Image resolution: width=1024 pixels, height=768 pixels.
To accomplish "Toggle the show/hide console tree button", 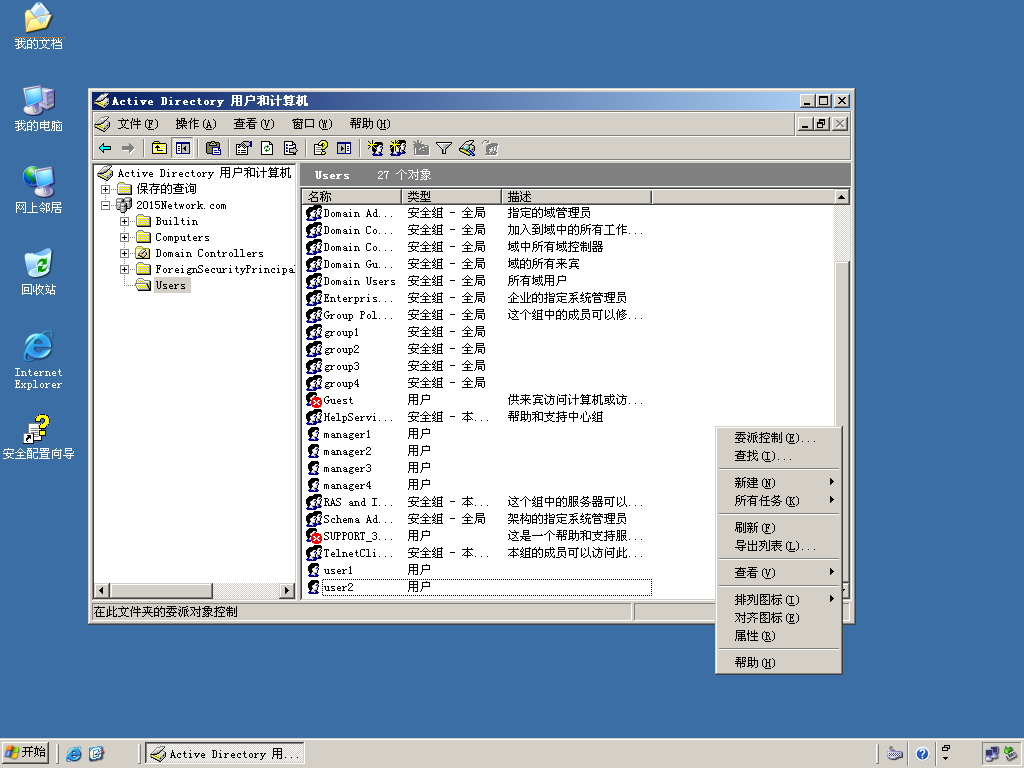I will 182,149.
